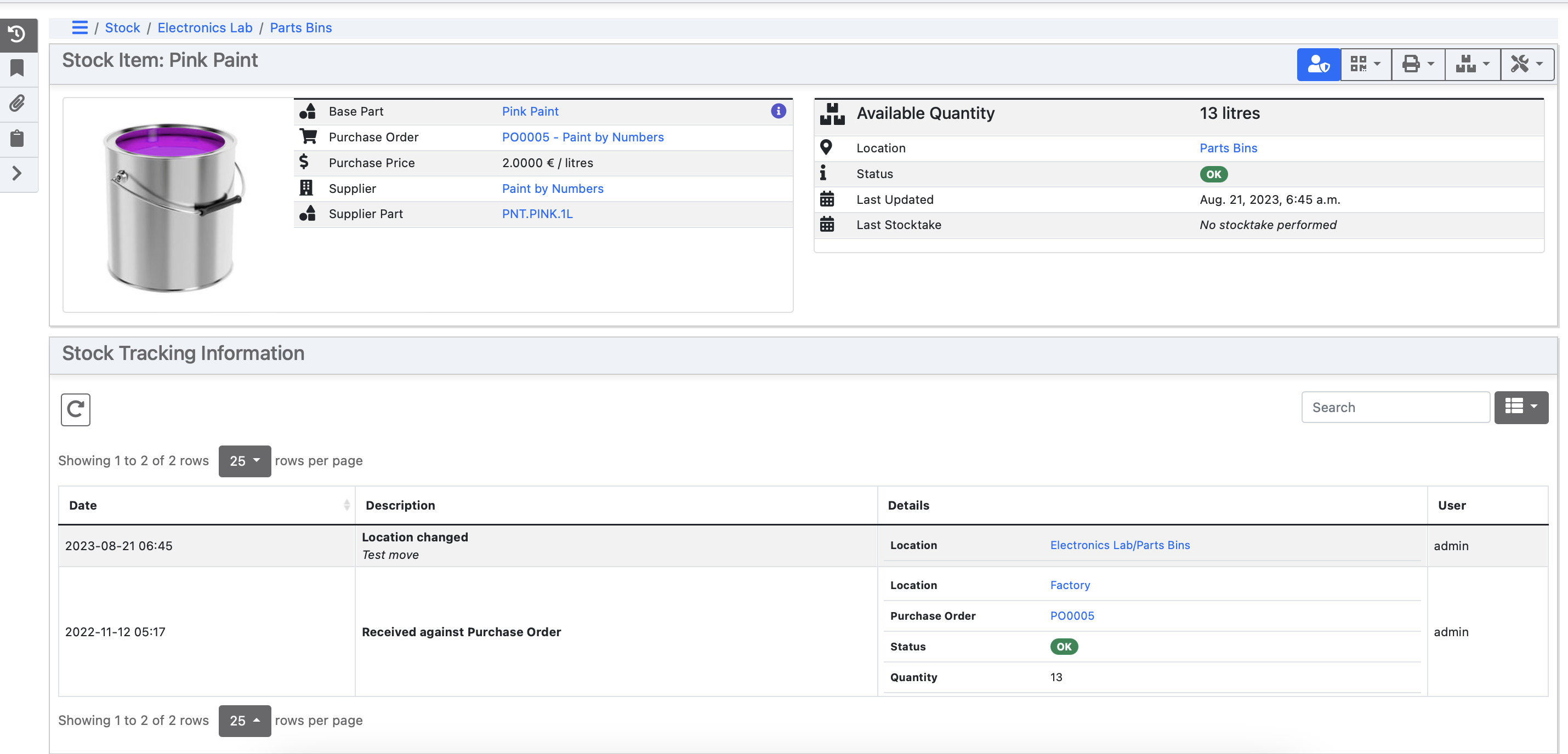This screenshot has width=1568, height=754.
Task: Click the dollar sign Purchase Price icon
Action: point(304,162)
